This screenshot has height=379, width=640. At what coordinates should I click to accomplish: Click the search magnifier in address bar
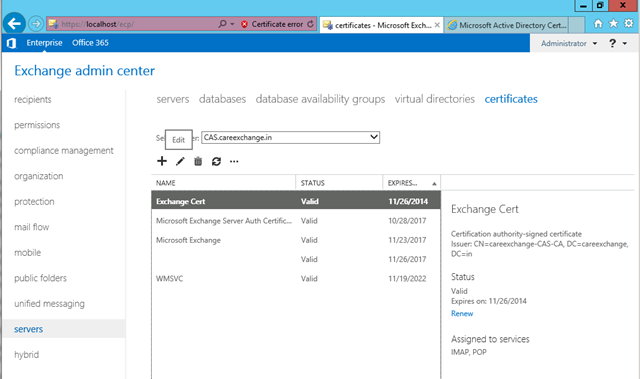(x=222, y=24)
